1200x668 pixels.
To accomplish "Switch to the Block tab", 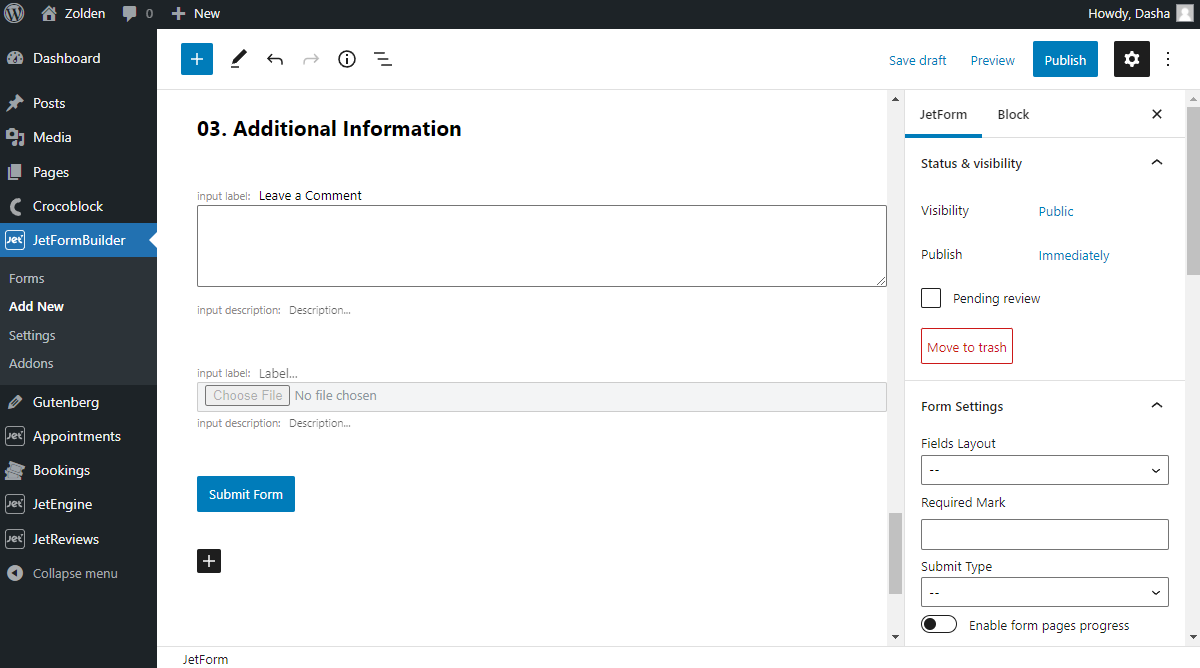I will (x=1013, y=114).
